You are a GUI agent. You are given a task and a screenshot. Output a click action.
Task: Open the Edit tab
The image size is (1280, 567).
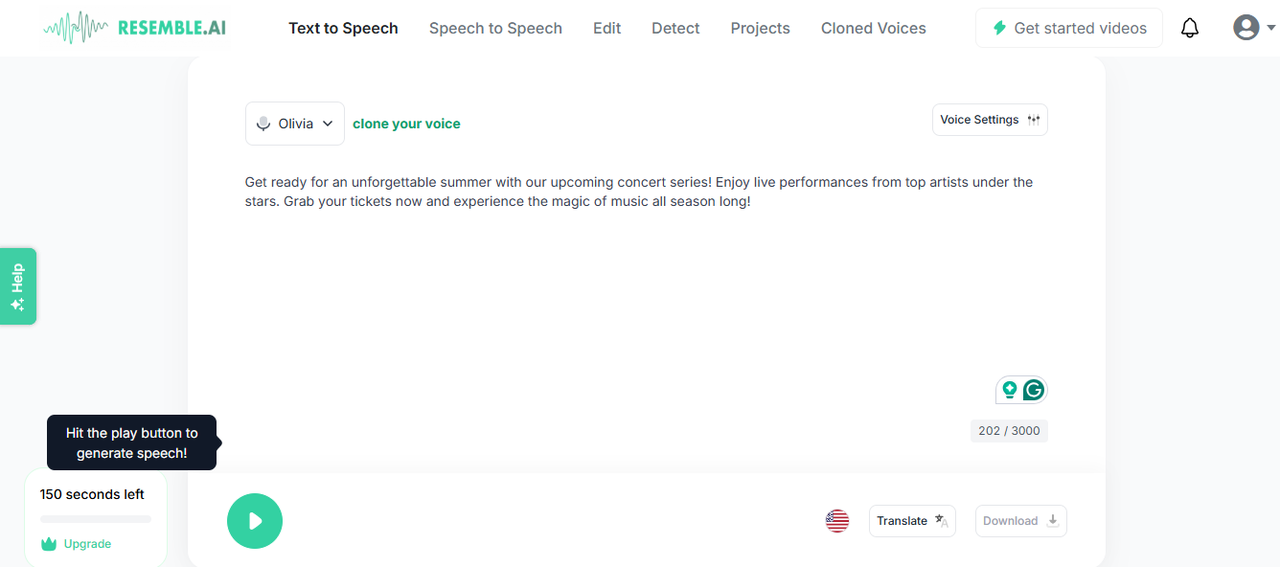[x=607, y=28]
